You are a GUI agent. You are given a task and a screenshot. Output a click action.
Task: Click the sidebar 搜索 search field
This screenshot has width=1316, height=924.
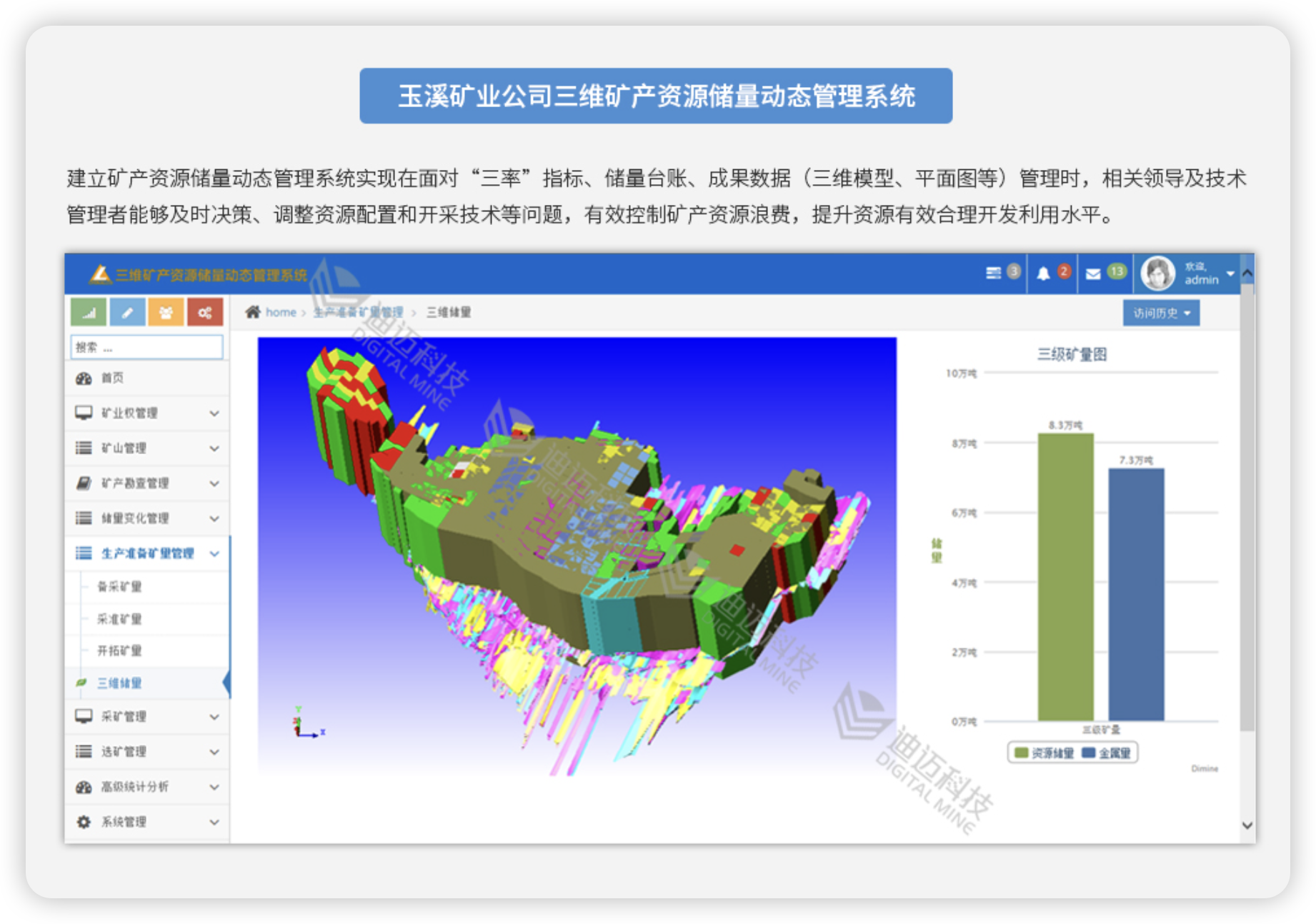(147, 347)
